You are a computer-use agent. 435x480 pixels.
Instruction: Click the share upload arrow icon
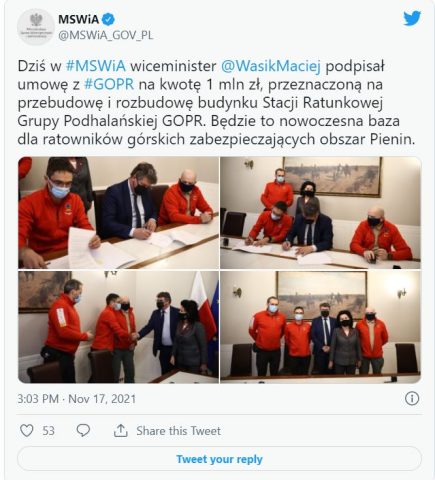click(x=121, y=430)
